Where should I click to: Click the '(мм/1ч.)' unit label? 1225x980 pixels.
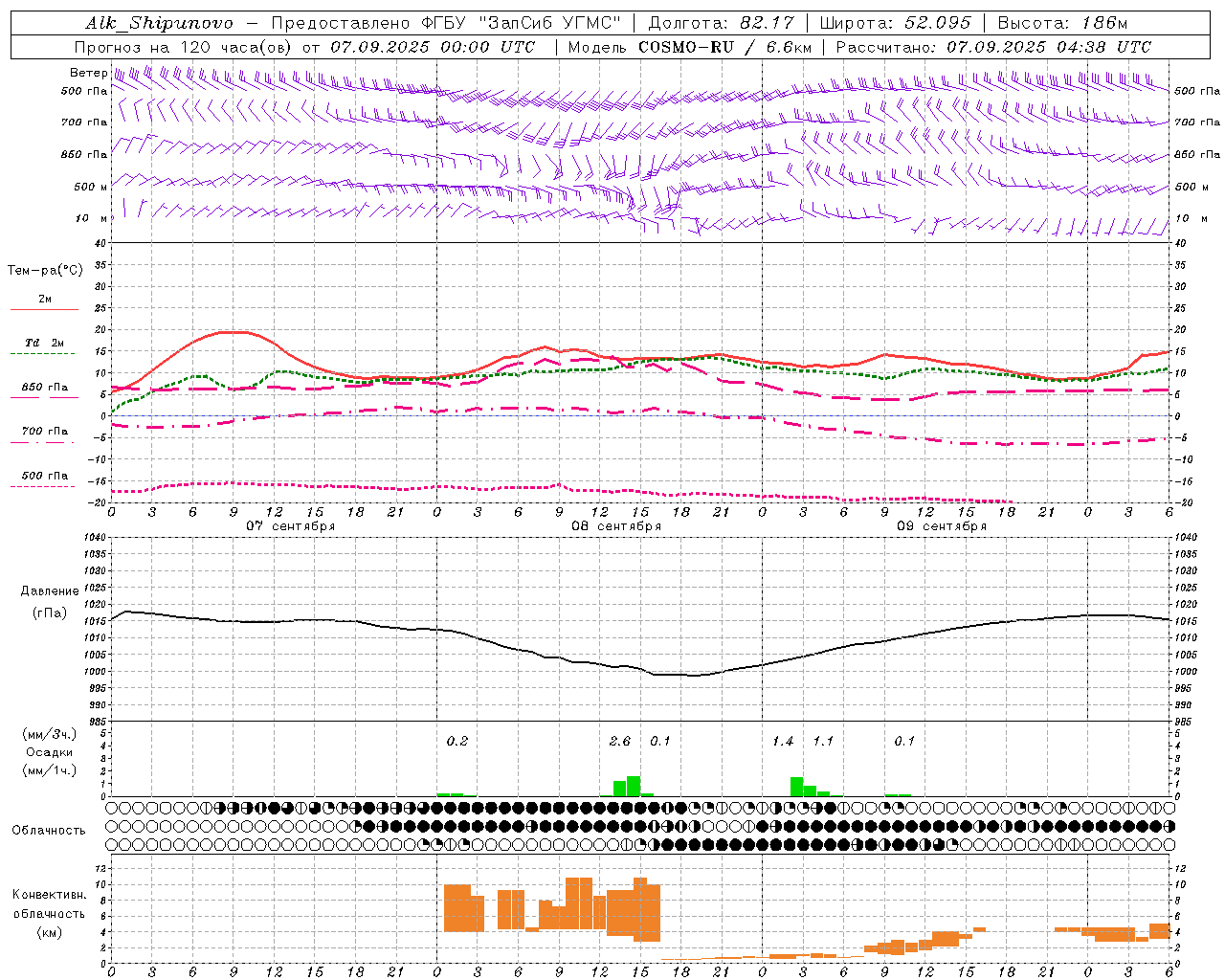[x=50, y=770]
